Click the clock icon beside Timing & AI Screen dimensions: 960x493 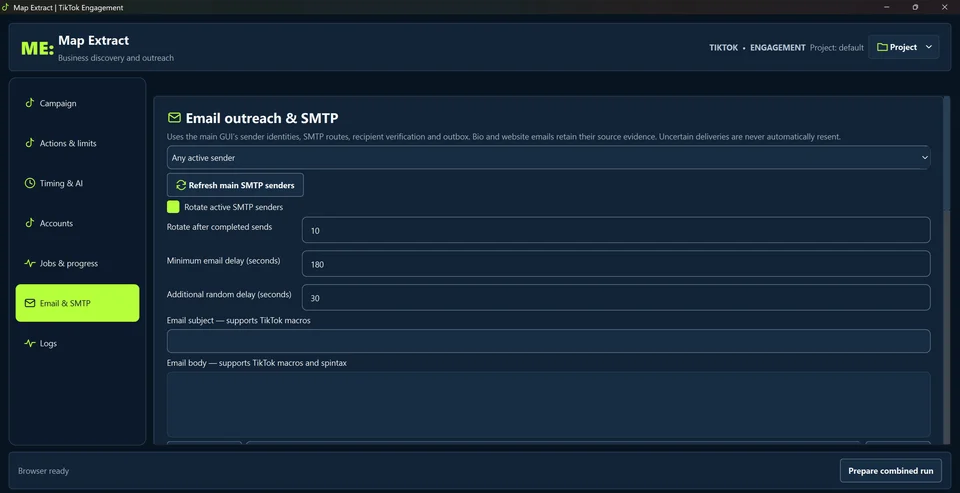tap(29, 183)
